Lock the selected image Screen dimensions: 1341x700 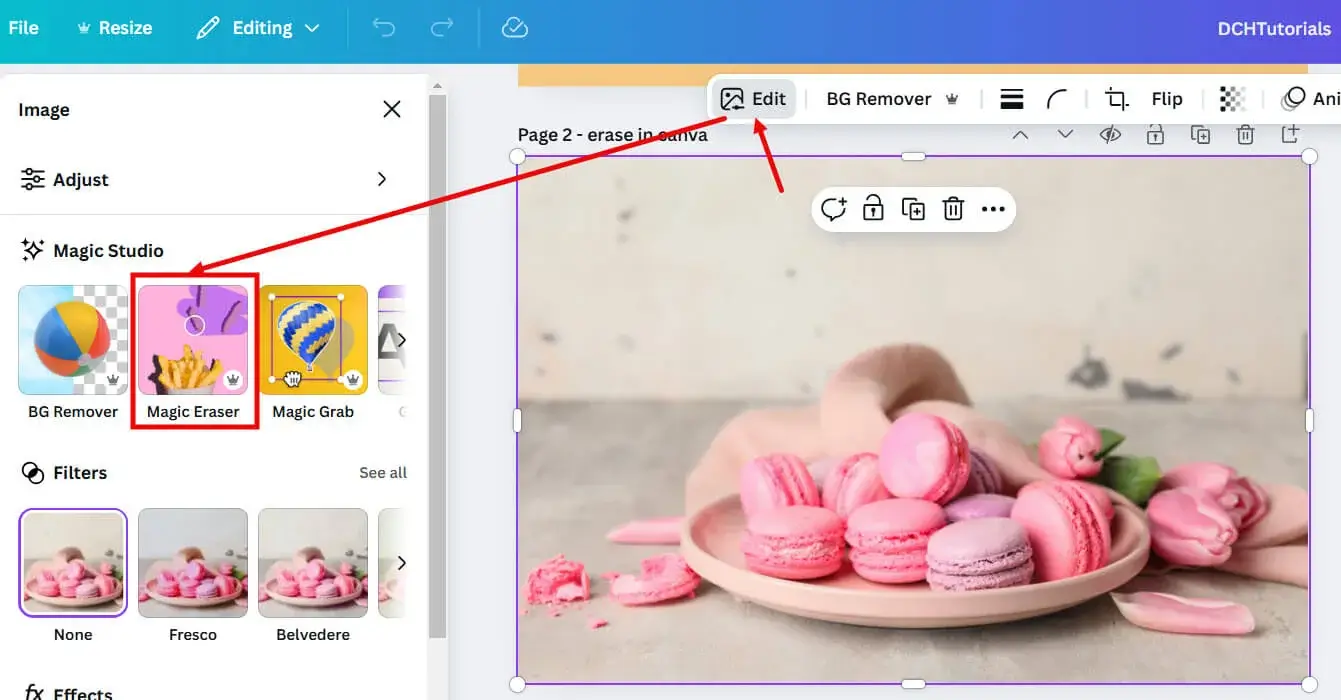873,208
